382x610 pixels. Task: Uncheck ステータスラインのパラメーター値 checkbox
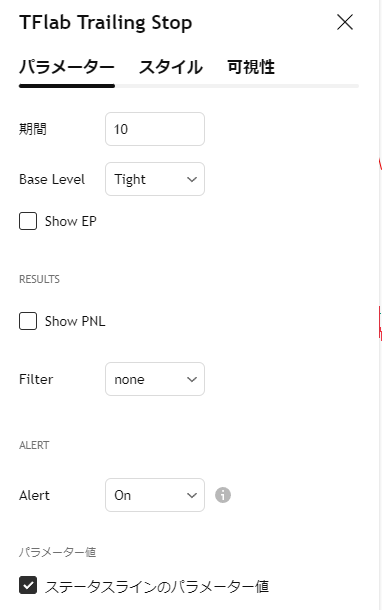(x=28, y=585)
